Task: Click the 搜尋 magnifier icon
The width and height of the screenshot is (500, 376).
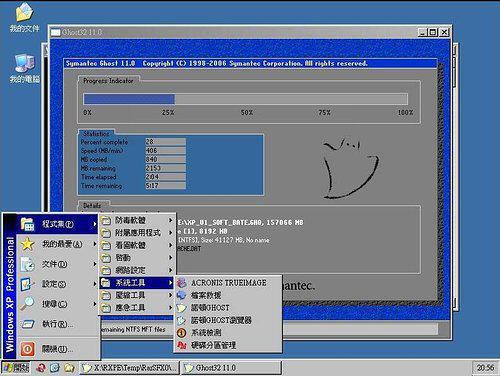Action: click(x=27, y=304)
